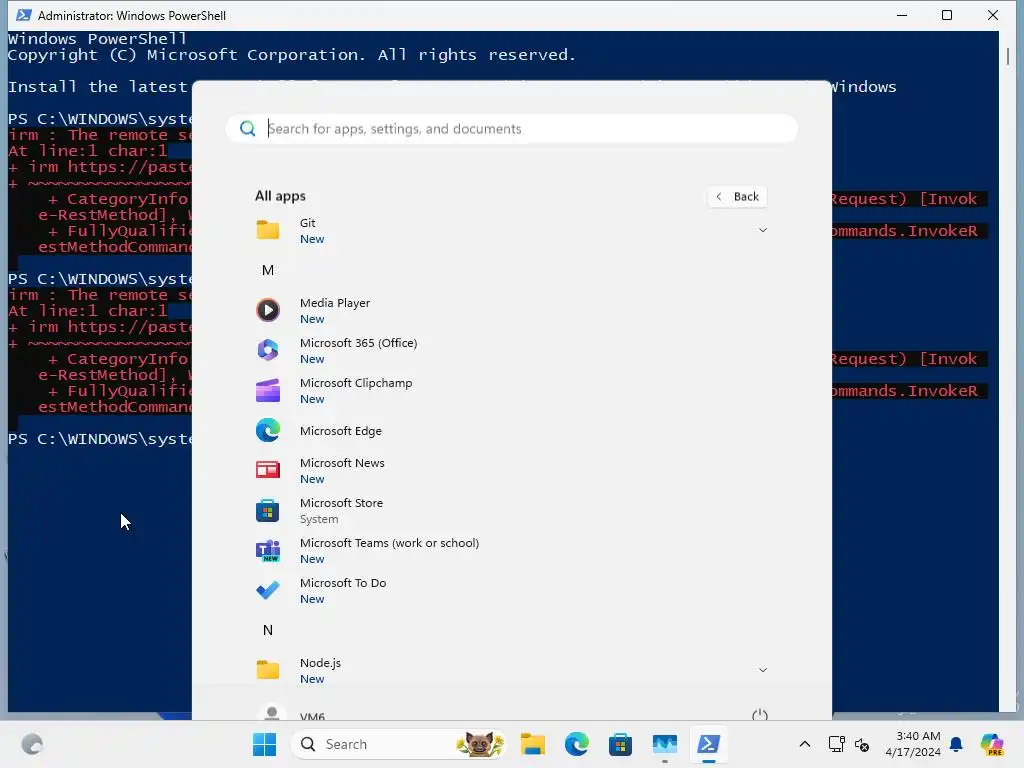Viewport: 1024px width, 768px height.
Task: Open Microsoft To Do icon
Action: [x=268, y=590]
